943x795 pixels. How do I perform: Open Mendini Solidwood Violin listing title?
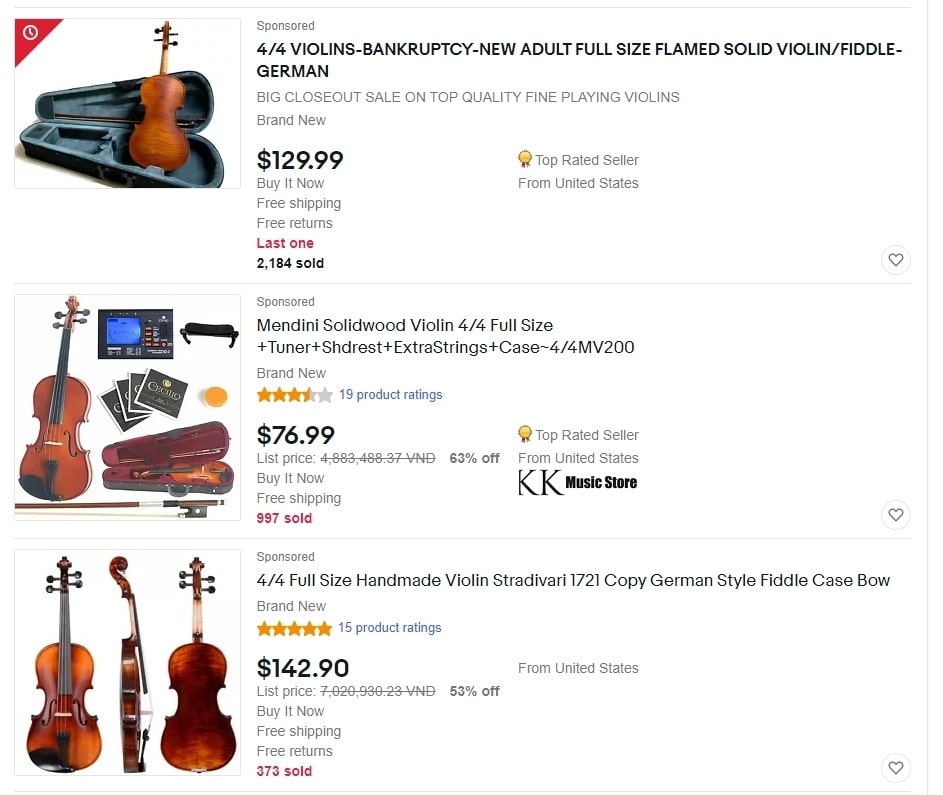click(445, 336)
